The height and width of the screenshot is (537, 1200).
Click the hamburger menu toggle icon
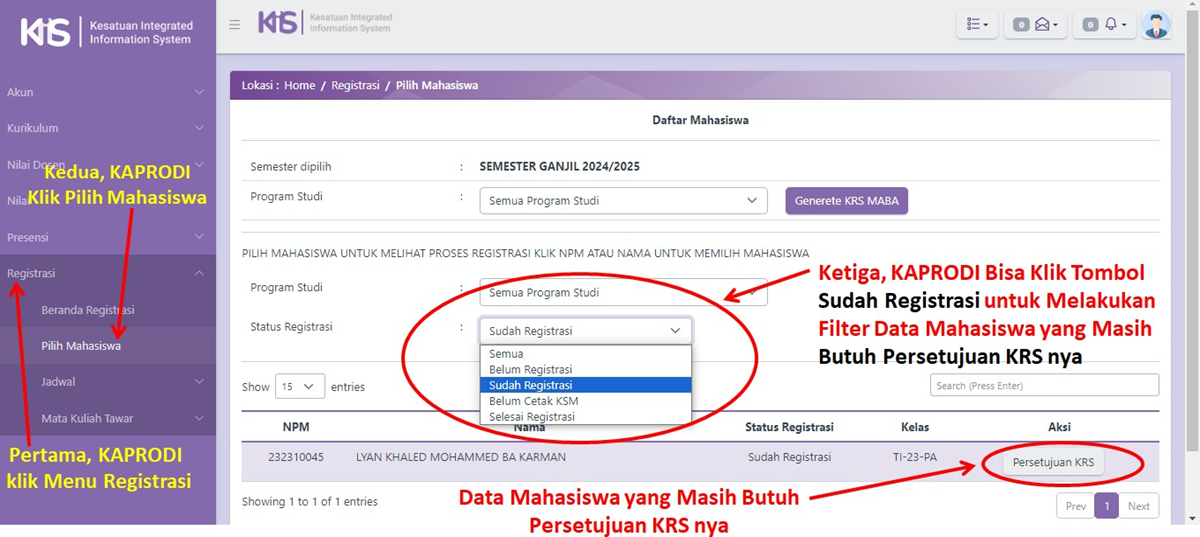(234, 25)
